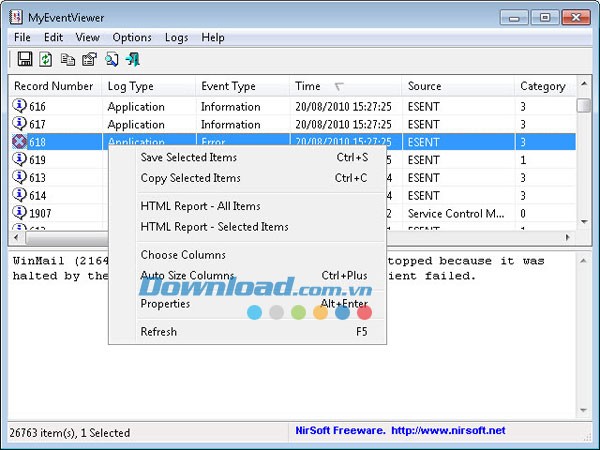The width and height of the screenshot is (600, 450).
Task: Click the information icon of record 617
Action: click(x=19, y=124)
